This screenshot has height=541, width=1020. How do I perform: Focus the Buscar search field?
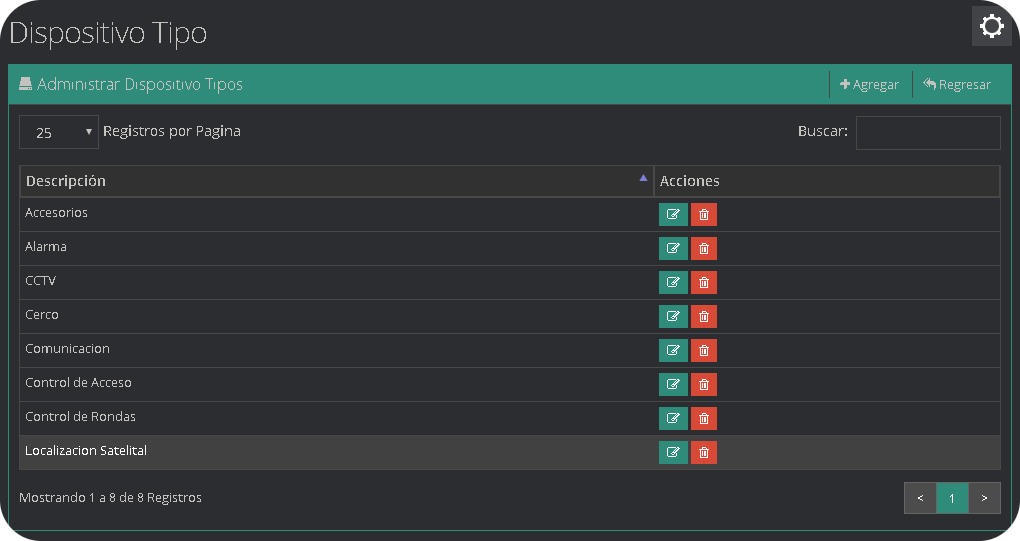coord(927,132)
